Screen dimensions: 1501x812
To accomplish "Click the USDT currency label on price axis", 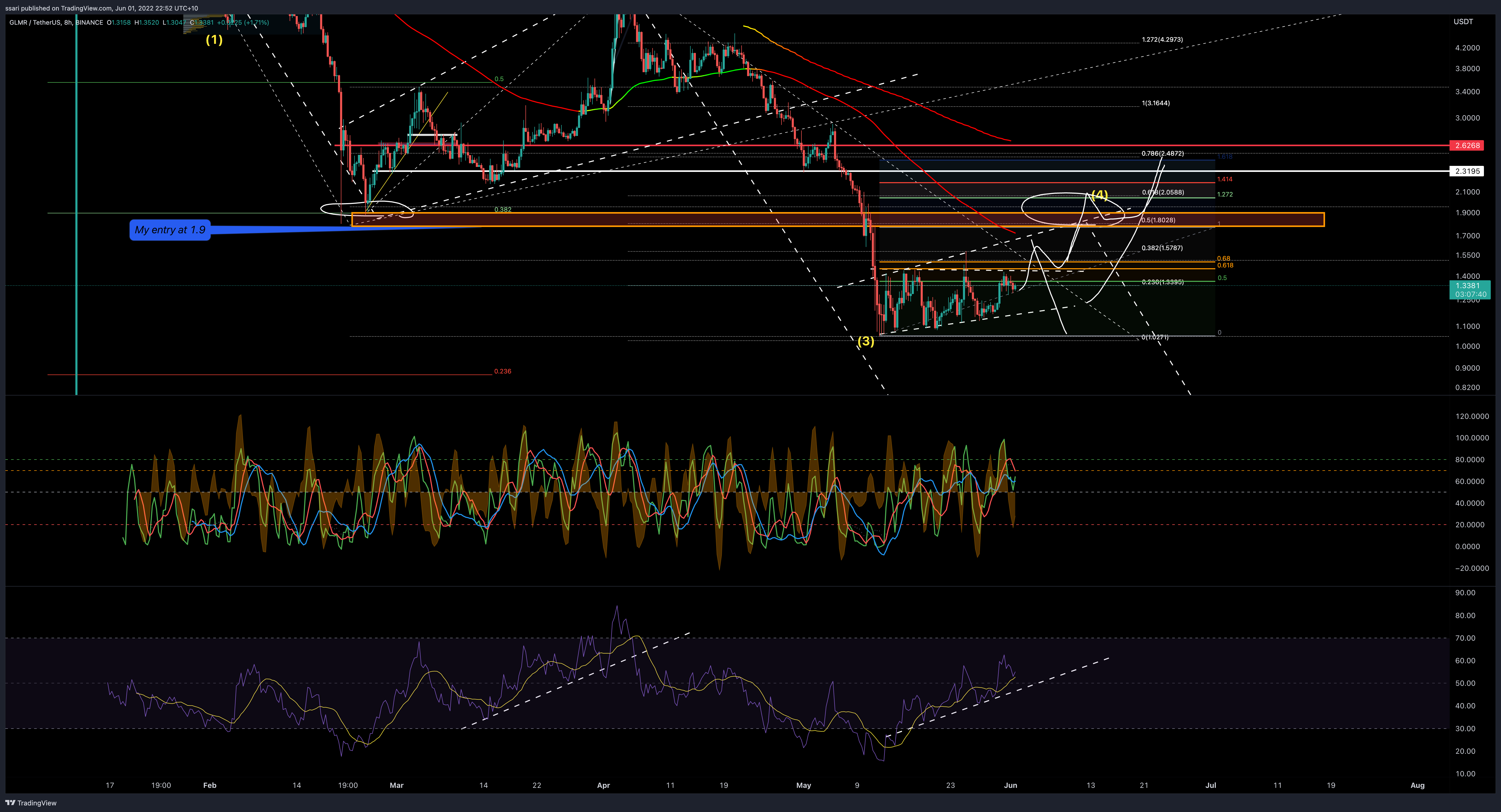I will coord(1463,22).
